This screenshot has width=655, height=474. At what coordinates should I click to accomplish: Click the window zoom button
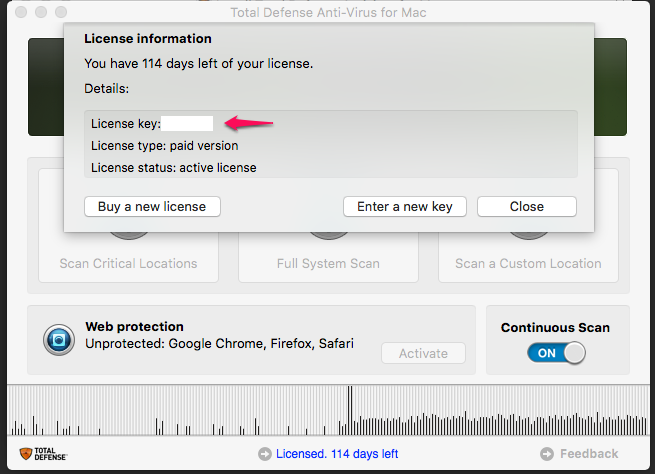coord(61,12)
